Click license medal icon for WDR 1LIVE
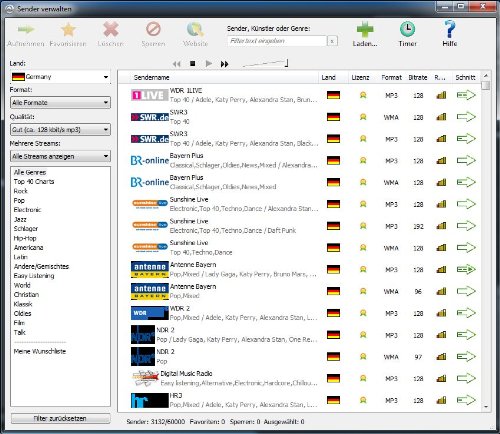This screenshot has height=434, width=500. coord(363,95)
